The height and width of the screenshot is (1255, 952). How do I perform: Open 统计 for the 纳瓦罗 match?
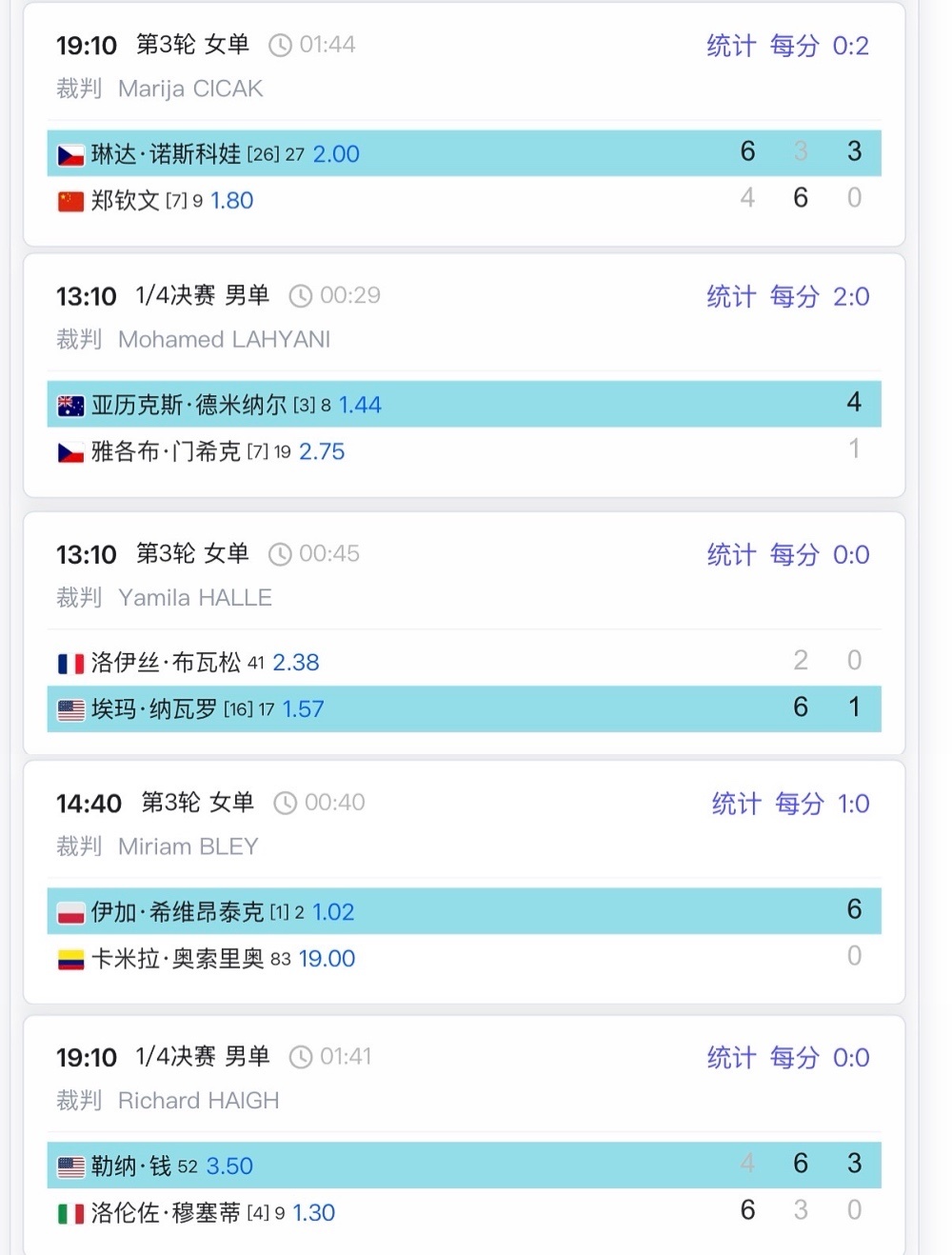(731, 554)
